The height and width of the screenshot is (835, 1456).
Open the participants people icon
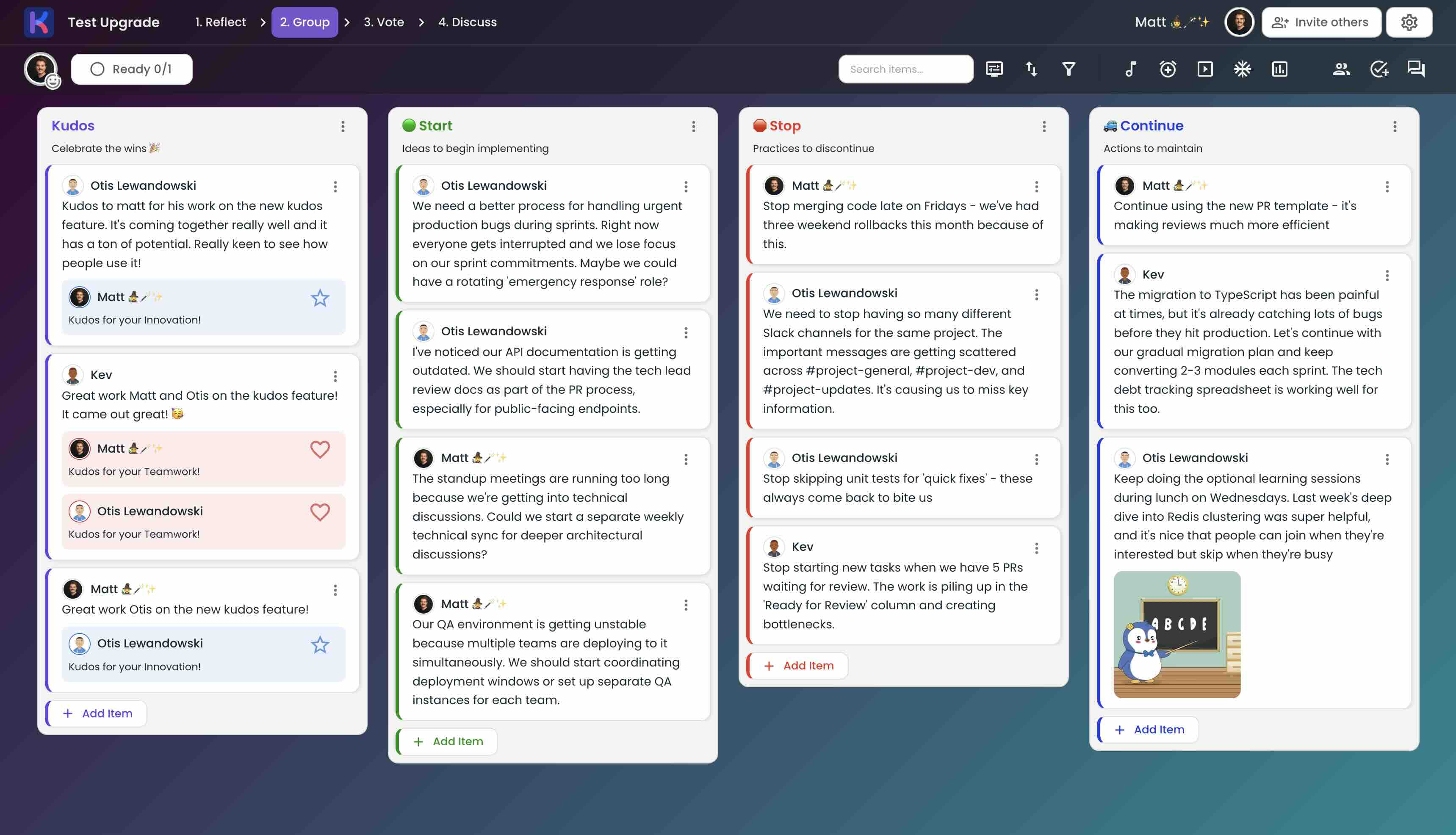(x=1341, y=69)
